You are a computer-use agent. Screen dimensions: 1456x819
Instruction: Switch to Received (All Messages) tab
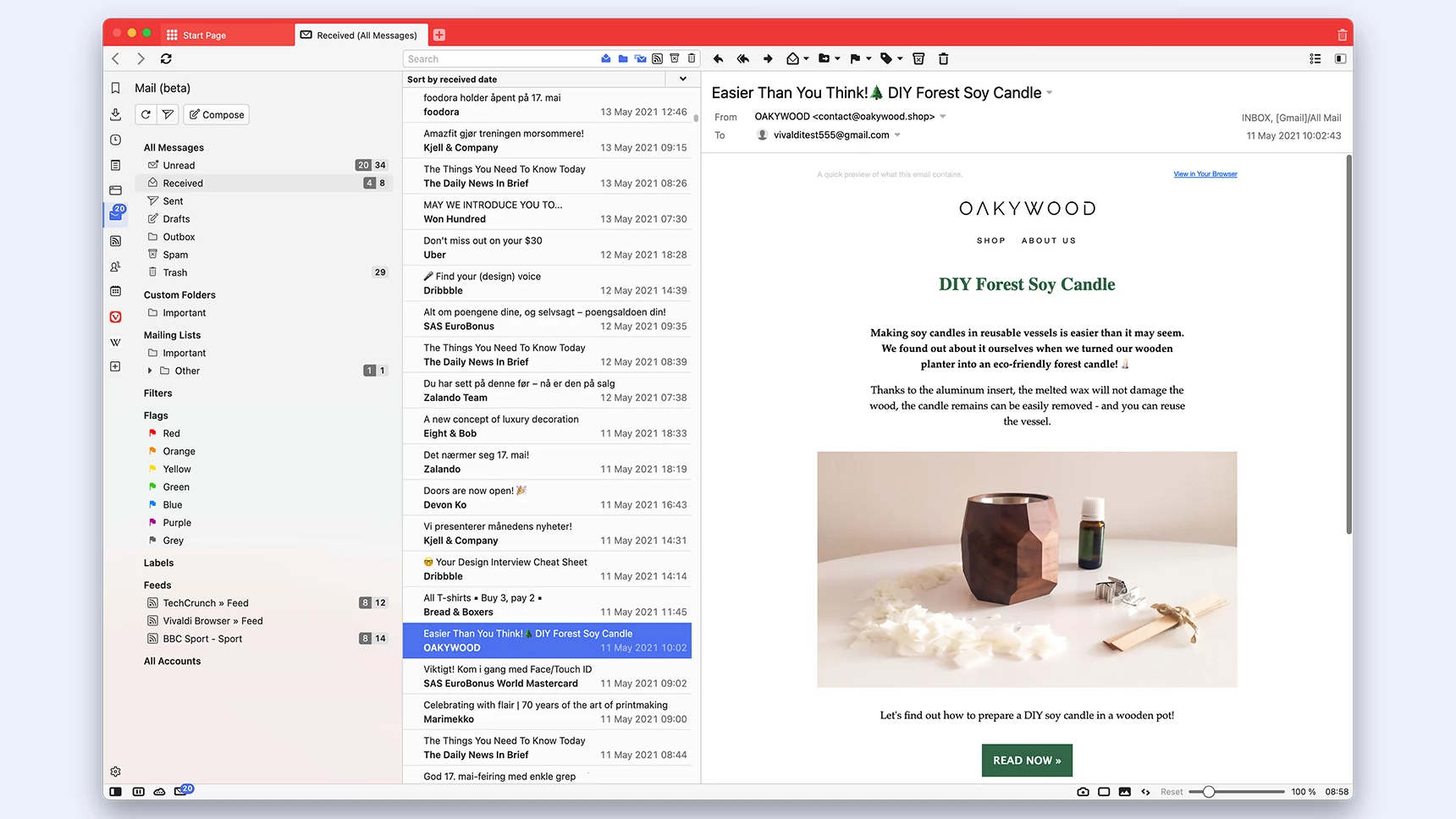pyautogui.click(x=360, y=35)
